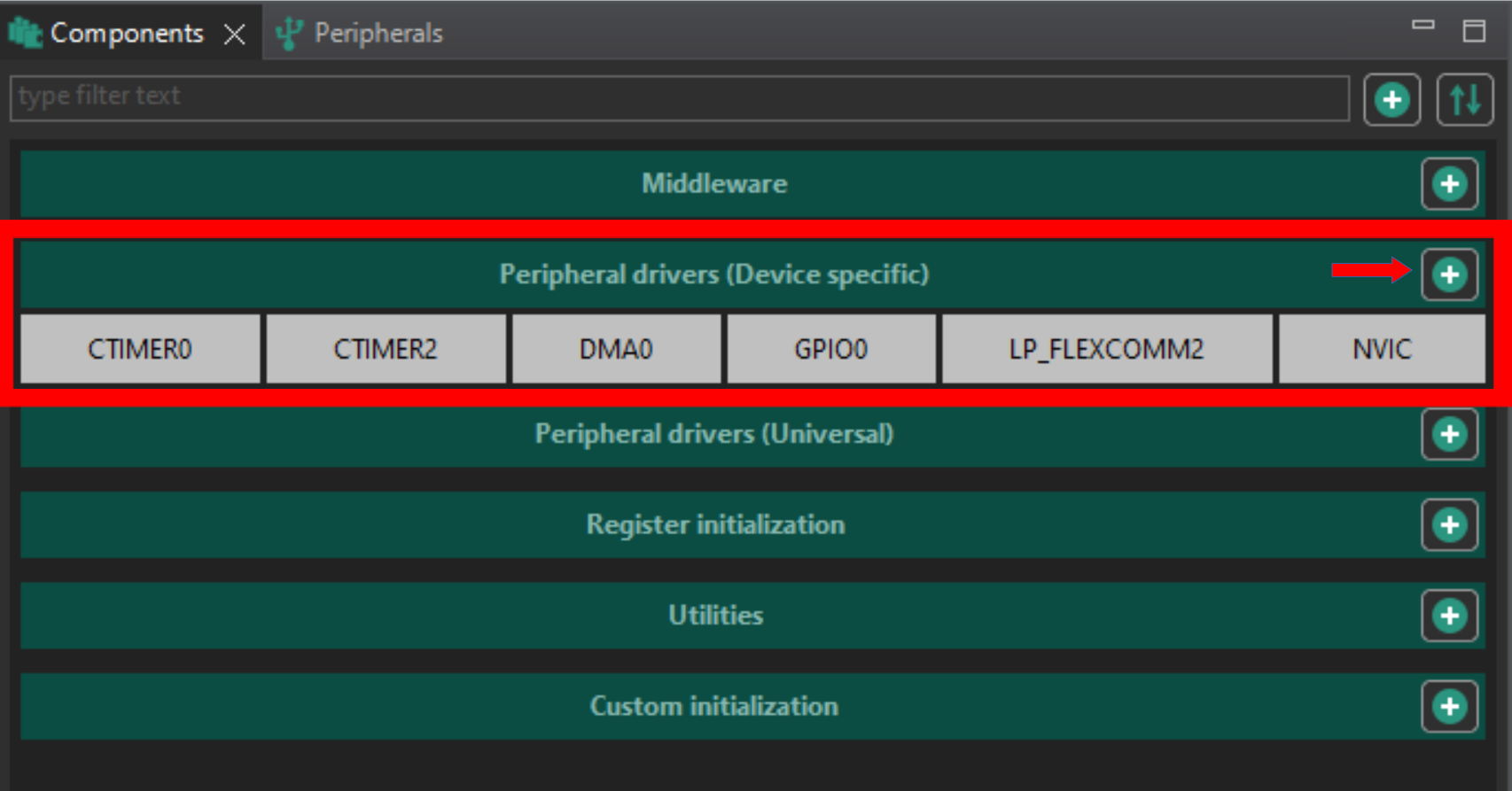Screen dimensions: 1512x791
Task: Add a Custom initialization component
Action: coord(1449,706)
